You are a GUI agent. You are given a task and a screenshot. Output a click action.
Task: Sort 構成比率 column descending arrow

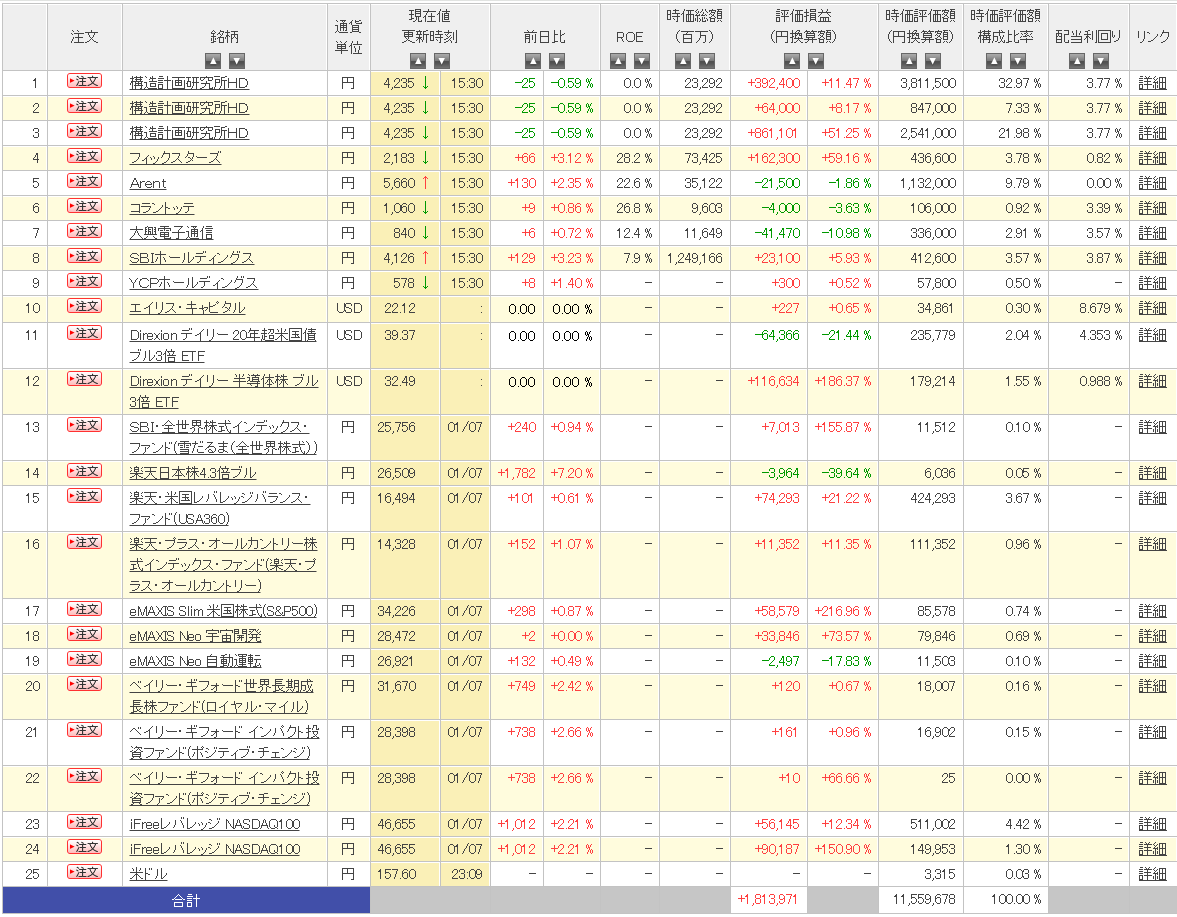click(x=1018, y=61)
